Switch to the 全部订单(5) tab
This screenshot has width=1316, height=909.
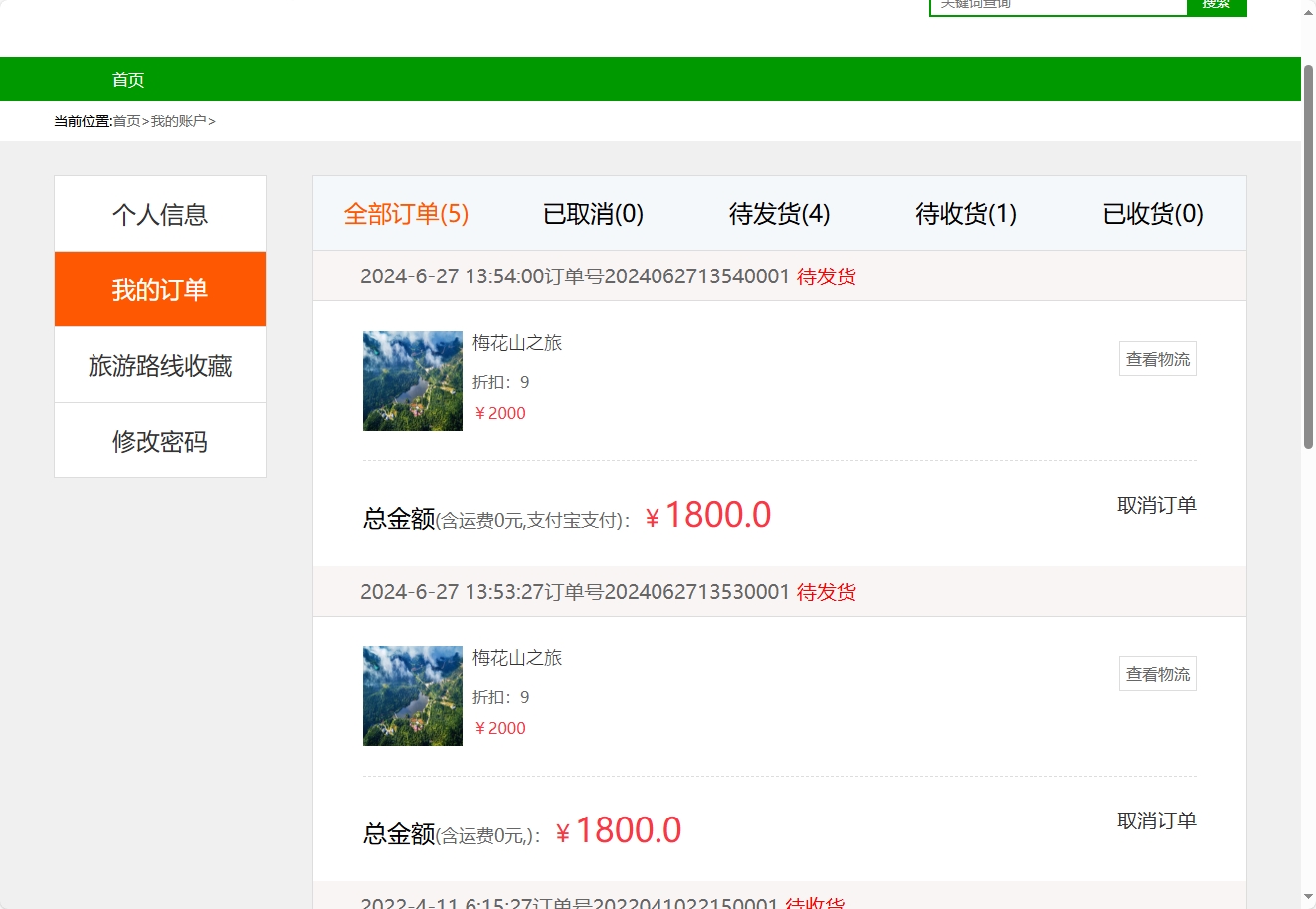point(406,213)
